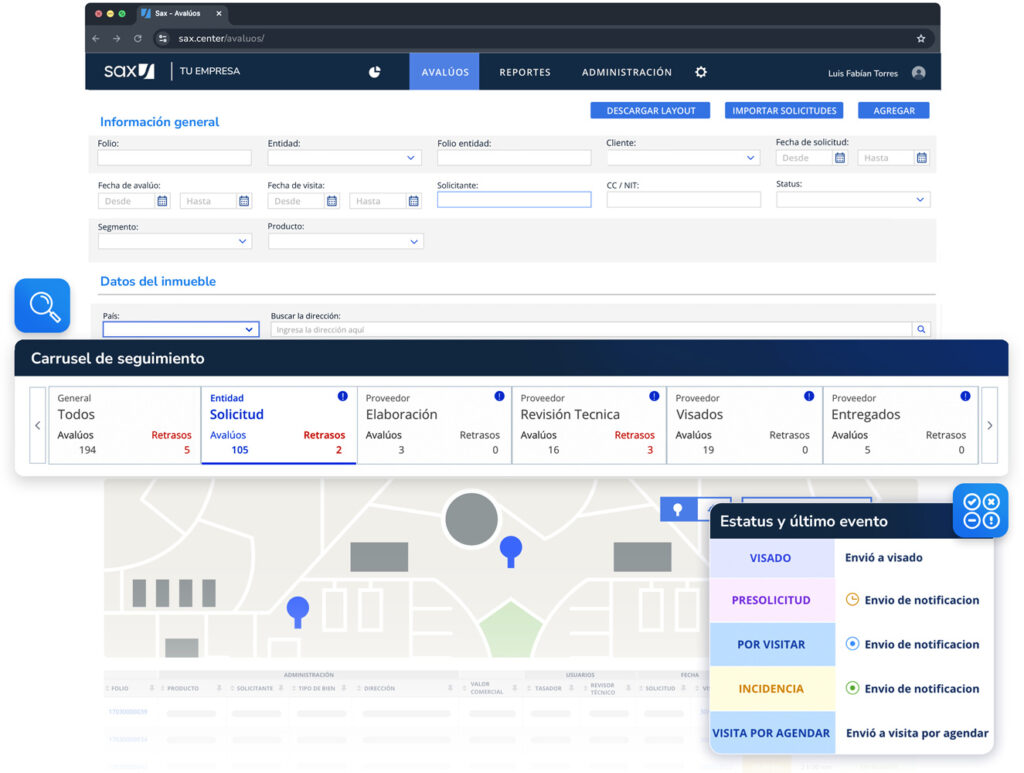Viewport: 1024px width, 773px height.
Task: Click info icon on Solicitud card
Action: tap(342, 396)
